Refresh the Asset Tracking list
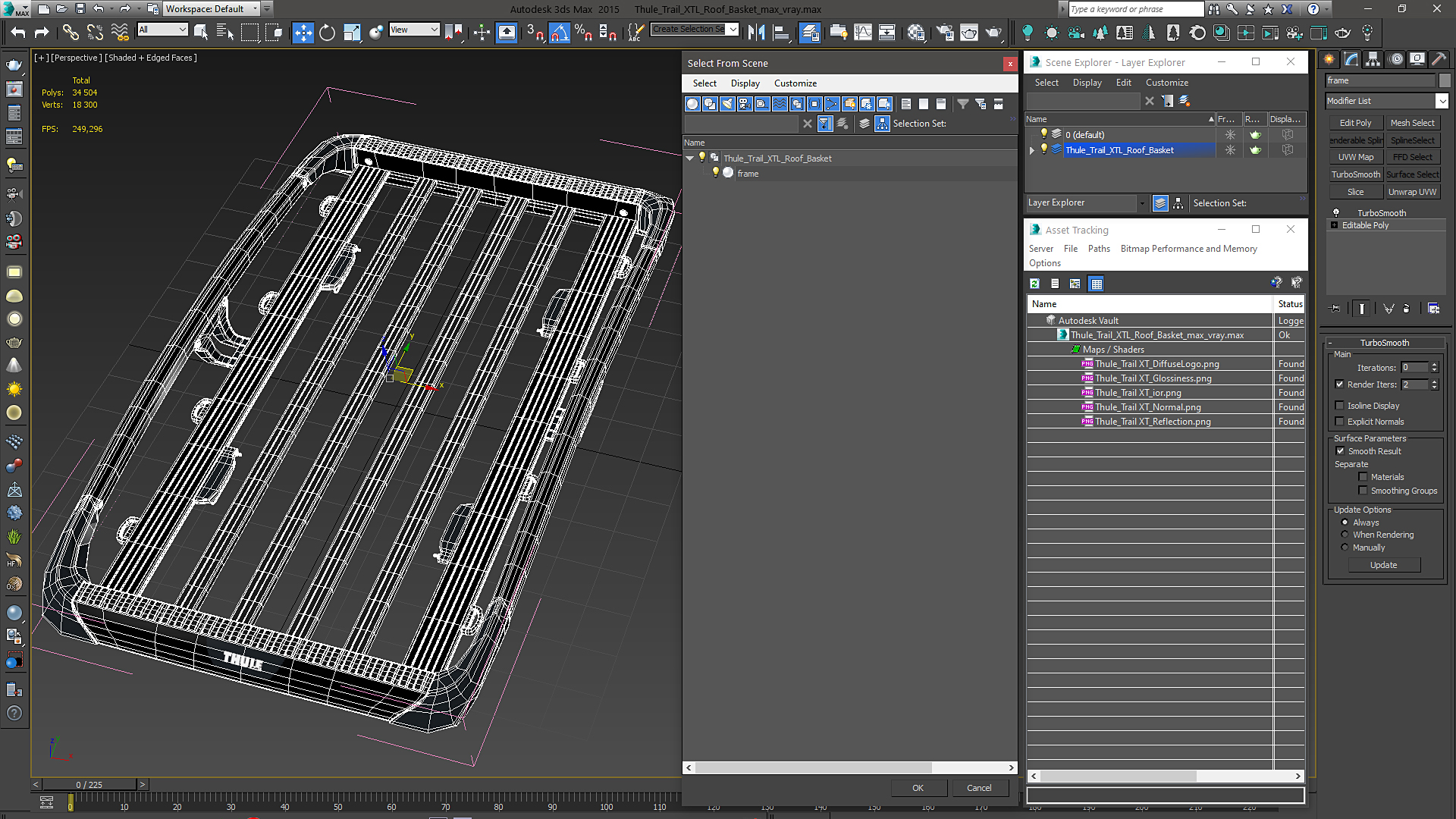Viewport: 1456px width, 819px height. point(1034,284)
